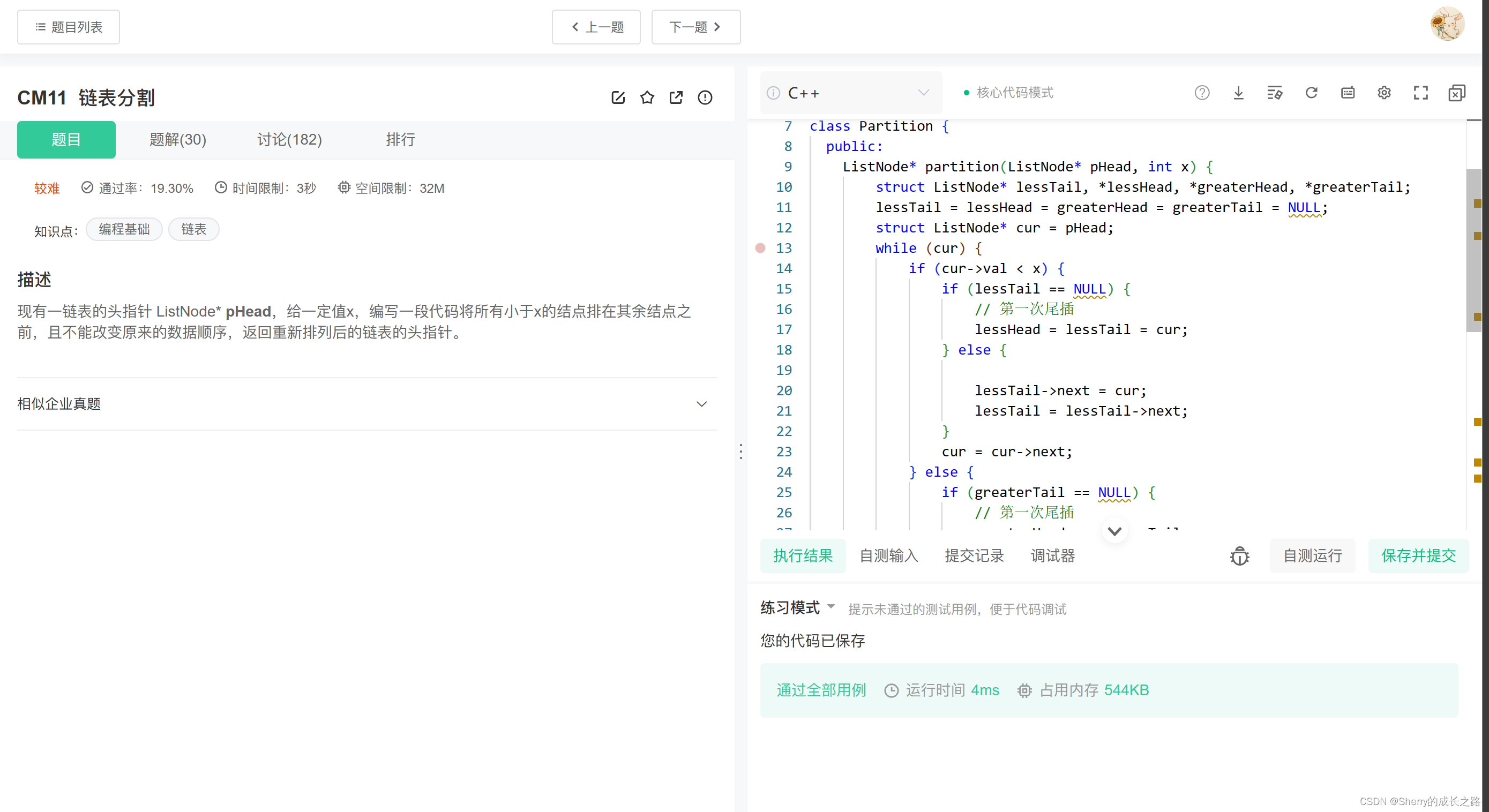Open the 题解(30) solutions tab
Viewport: 1489px width, 812px height.
(x=177, y=139)
